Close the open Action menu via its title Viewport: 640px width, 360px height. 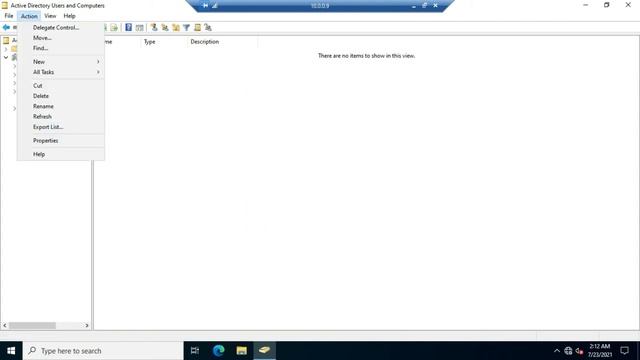(x=29, y=16)
